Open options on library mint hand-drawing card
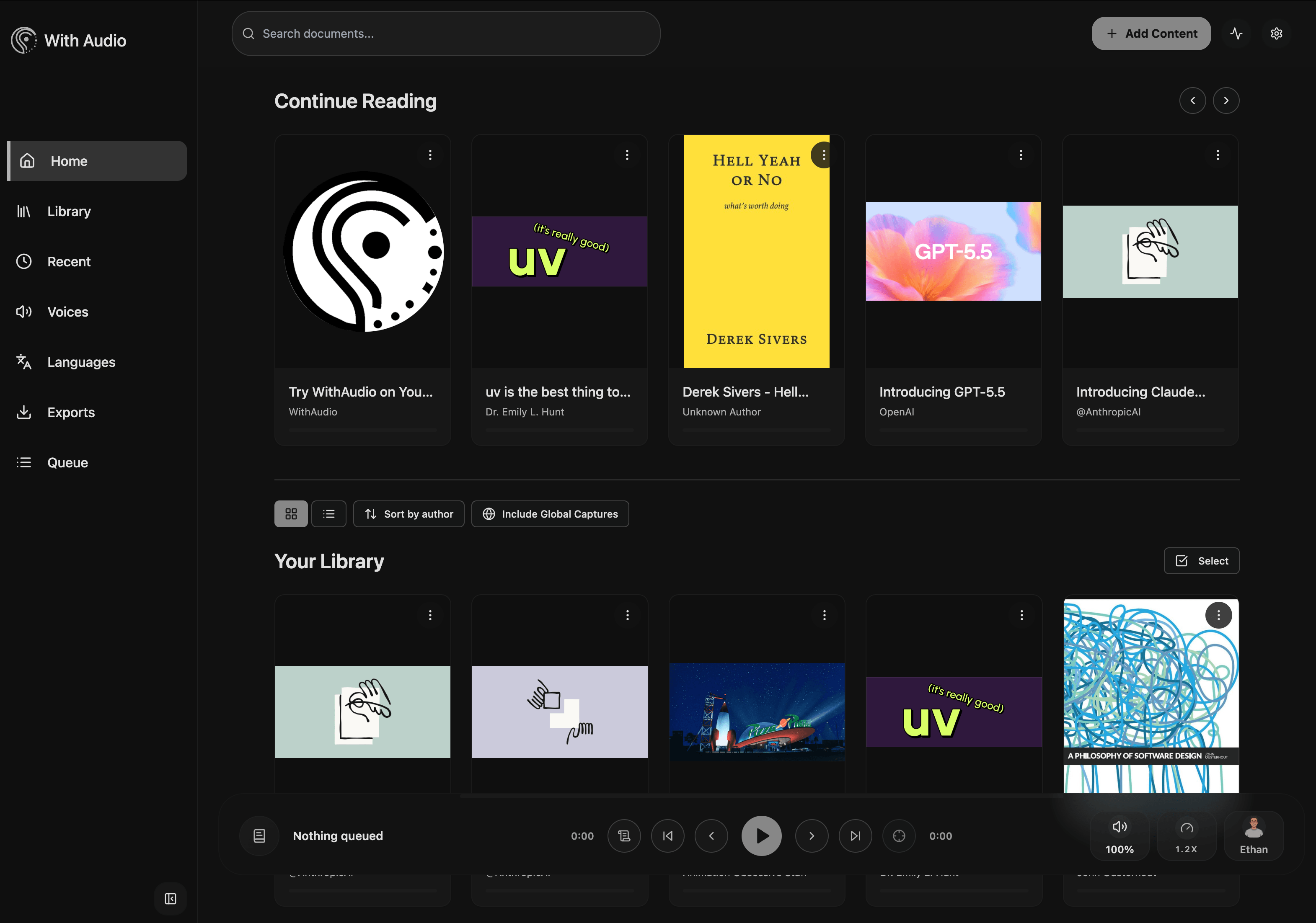Viewport: 1316px width, 923px height. (430, 615)
